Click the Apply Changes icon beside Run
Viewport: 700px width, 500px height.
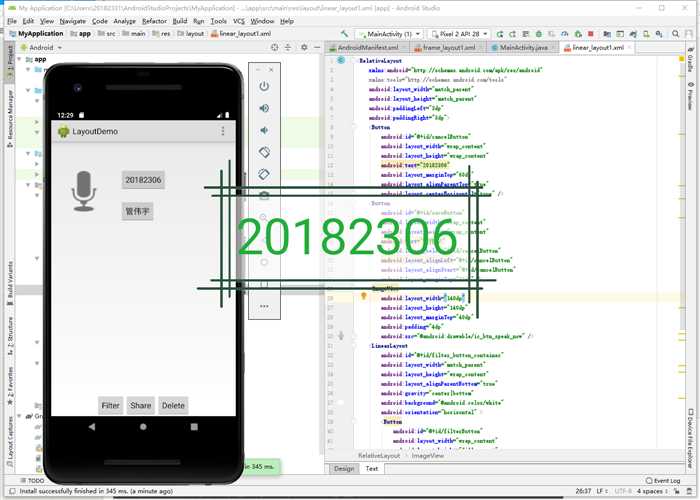512,34
